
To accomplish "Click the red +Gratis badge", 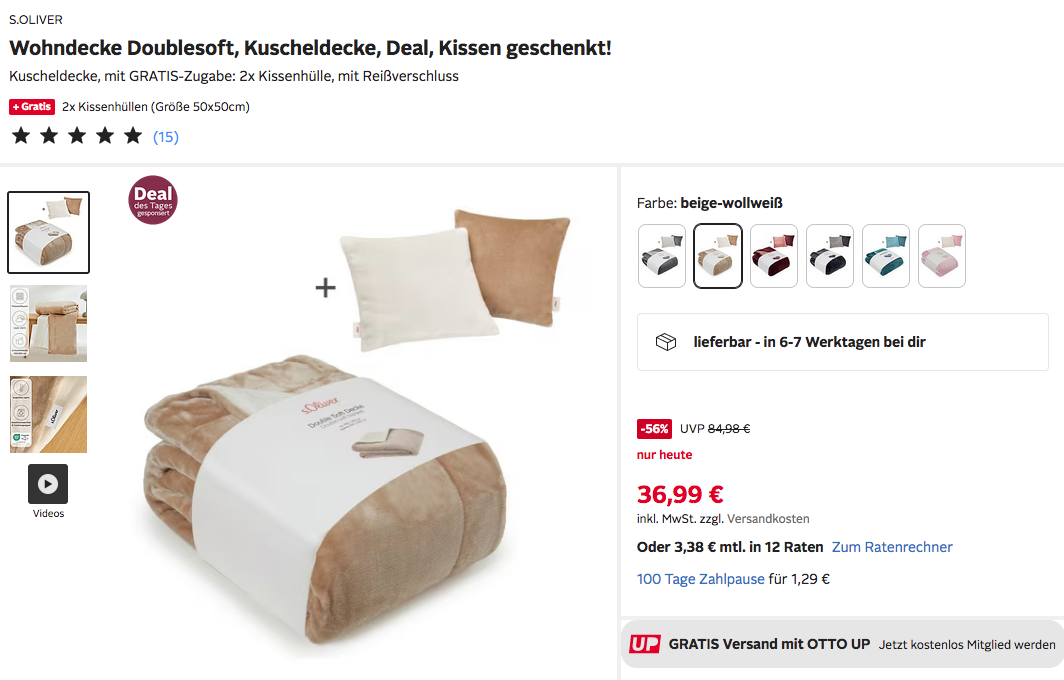I will (x=32, y=107).
